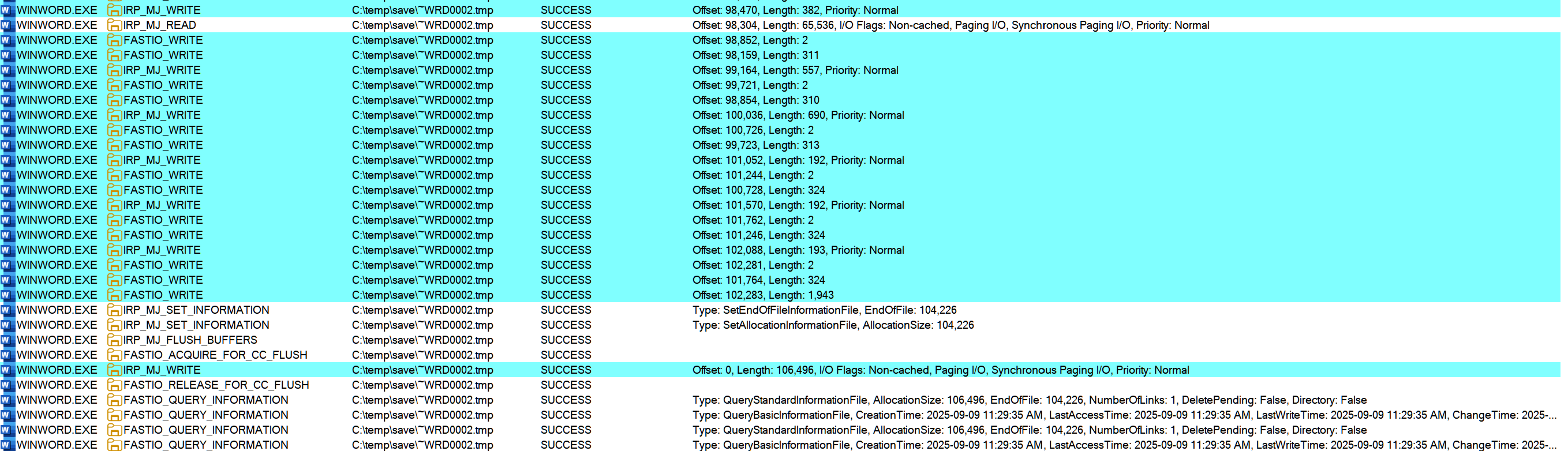
Task: Click the Word icon on the FASTIO_RELEASE_FOR_CC_FLUSH row
Action: [x=7, y=385]
